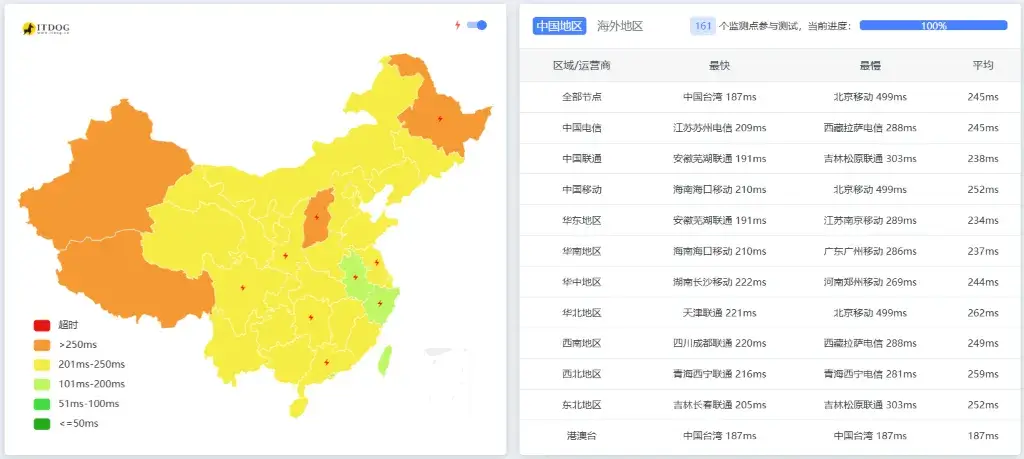Click the red 超时 legend swatch

pos(42,325)
